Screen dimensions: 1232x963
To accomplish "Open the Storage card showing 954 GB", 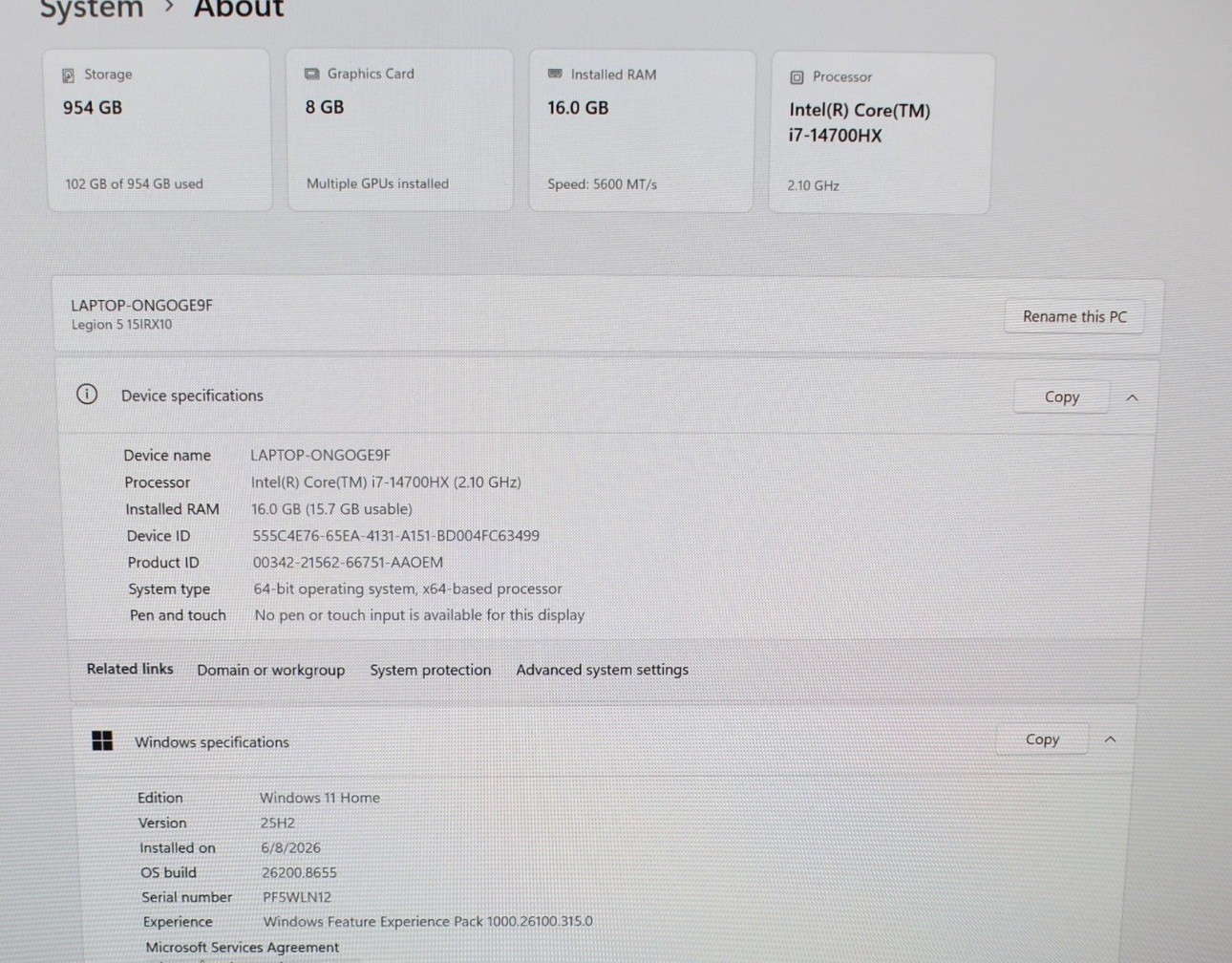I will pyautogui.click(x=159, y=130).
